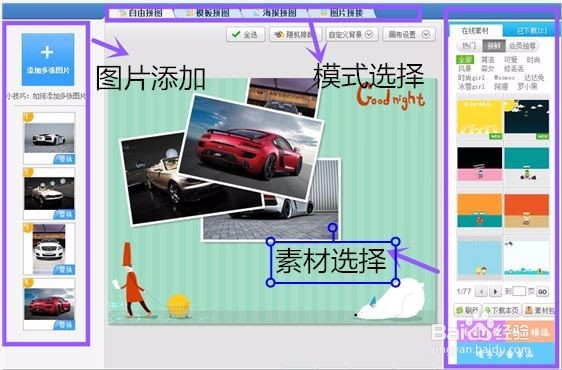Screen dimensions: 562x370
Task: Click the GO page jump button
Action: pos(543,291)
